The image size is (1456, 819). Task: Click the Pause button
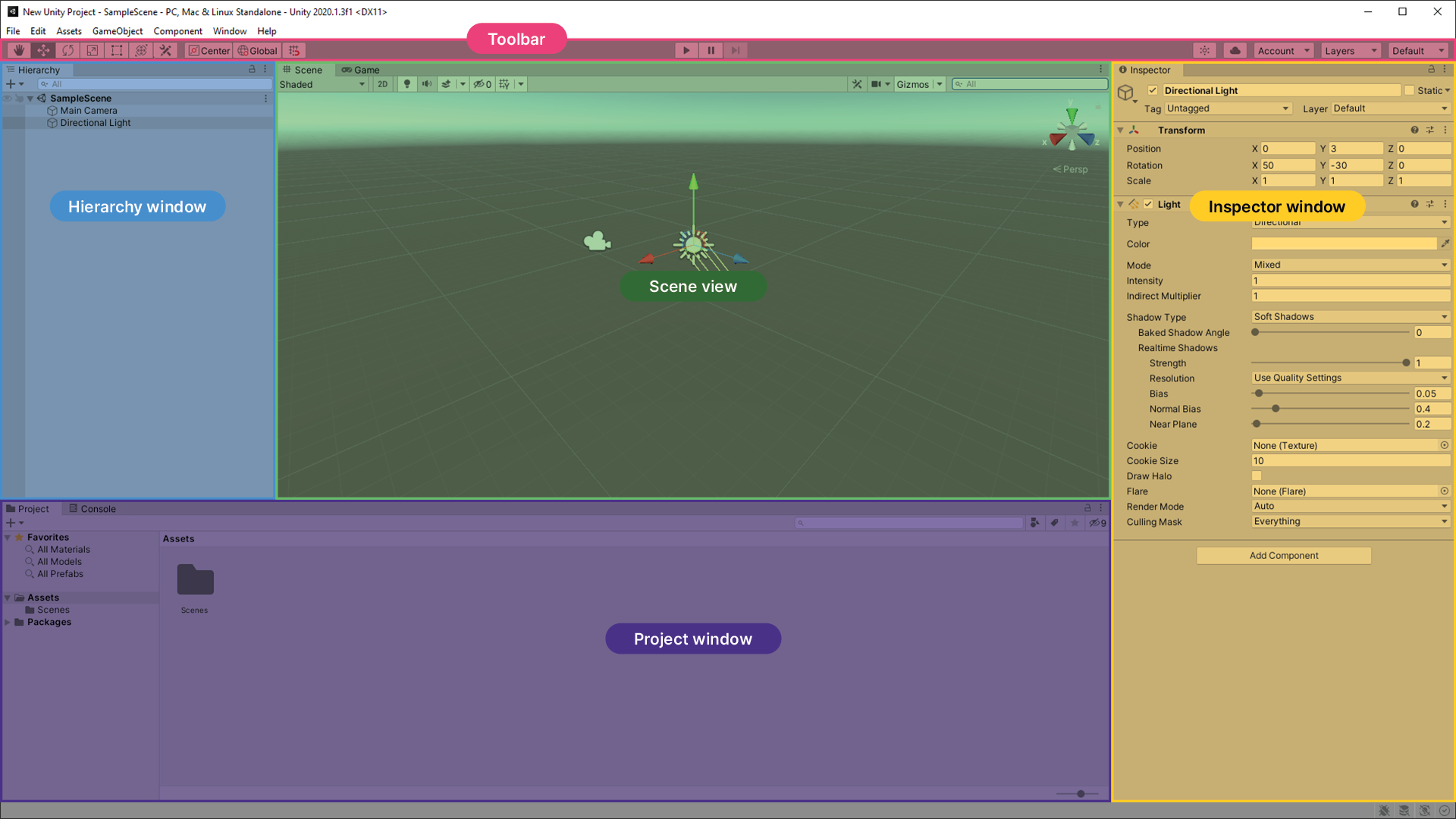coord(711,51)
